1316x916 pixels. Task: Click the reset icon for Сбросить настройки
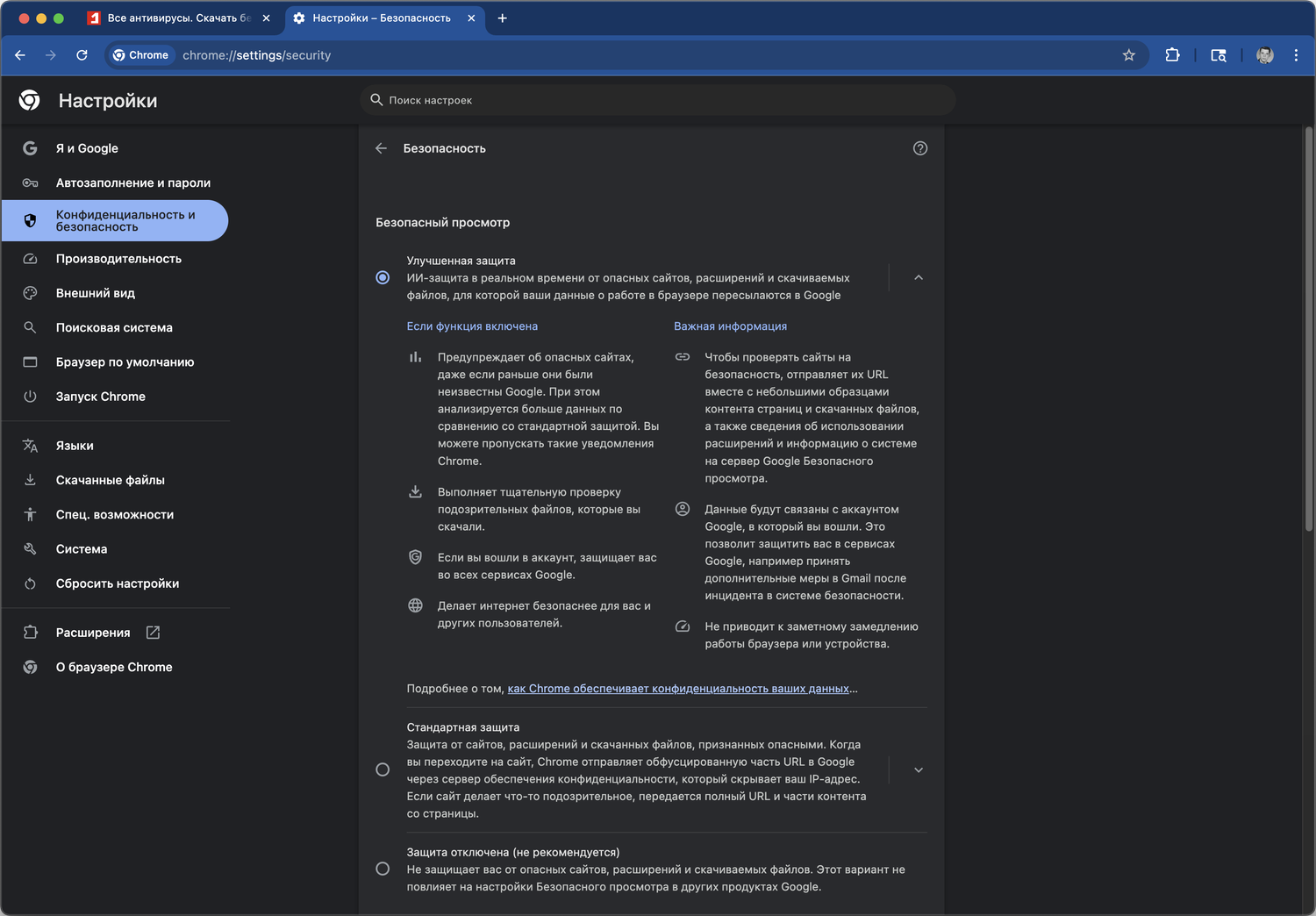(30, 583)
